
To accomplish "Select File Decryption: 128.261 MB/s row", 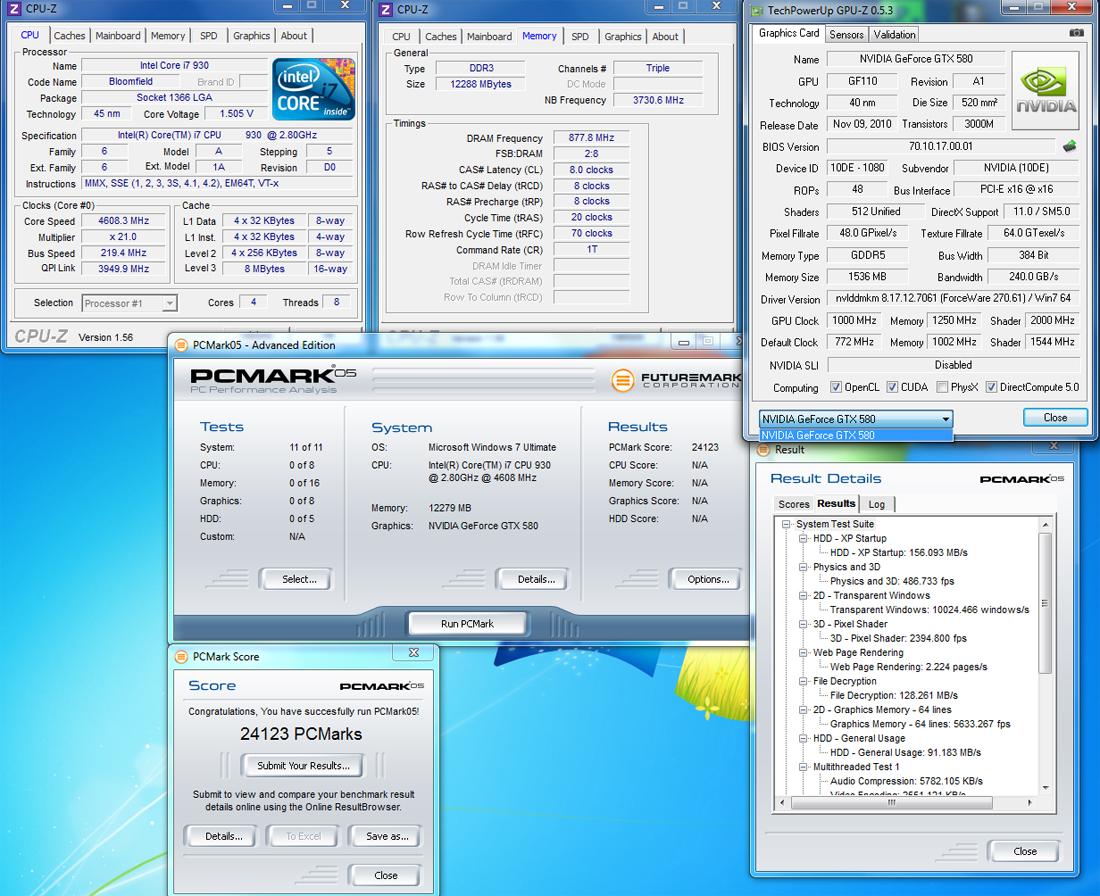I will (x=894, y=695).
